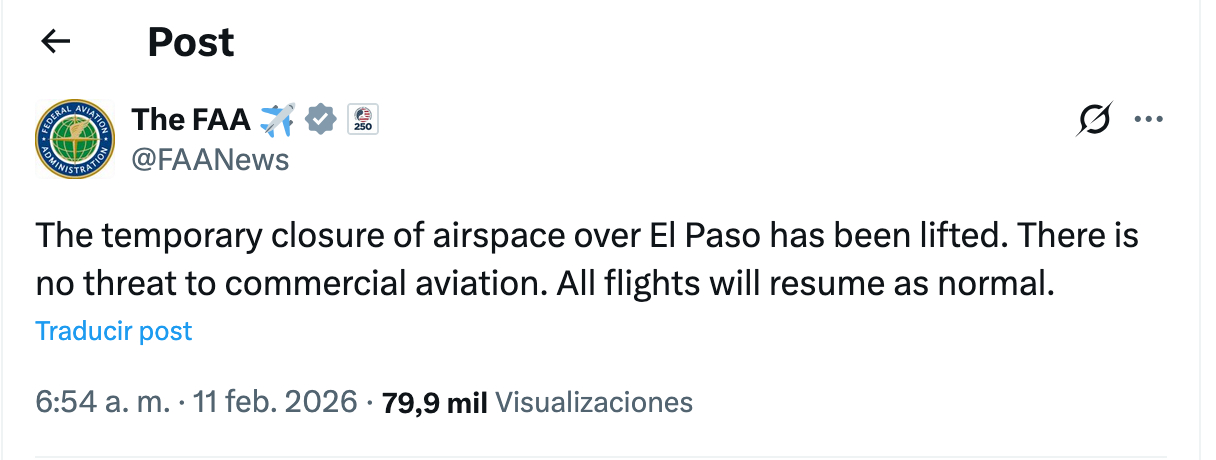Click the airplane emoji beside The FAA
Viewport: 1216px width, 460px height.
click(277, 120)
